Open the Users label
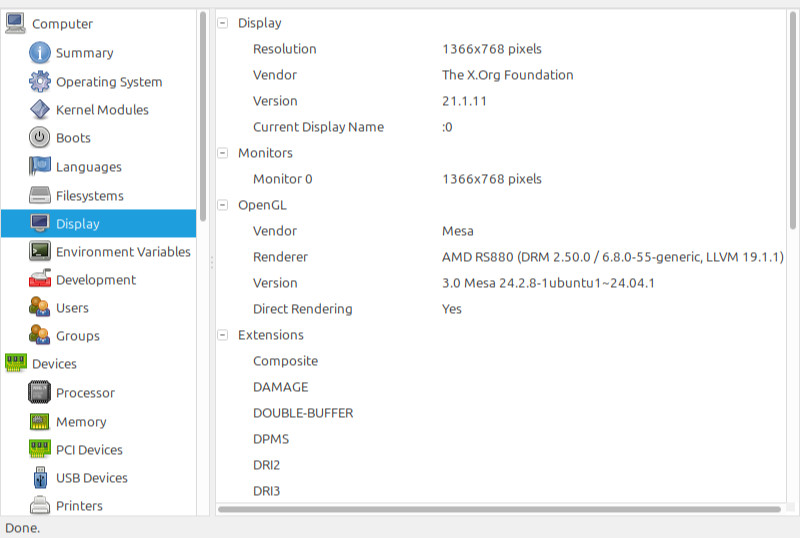This screenshot has height=538, width=800. [72, 308]
